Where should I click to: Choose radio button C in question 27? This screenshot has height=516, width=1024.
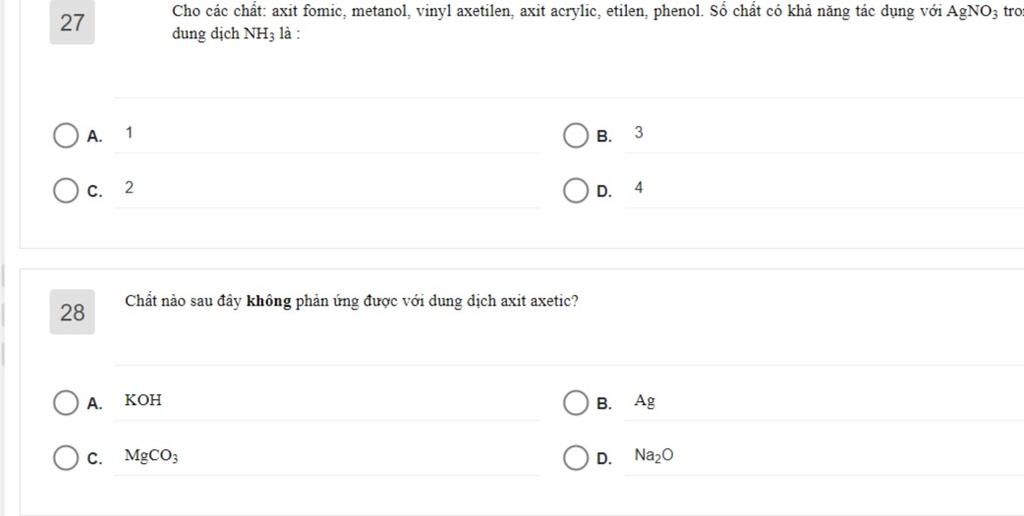coord(65,191)
